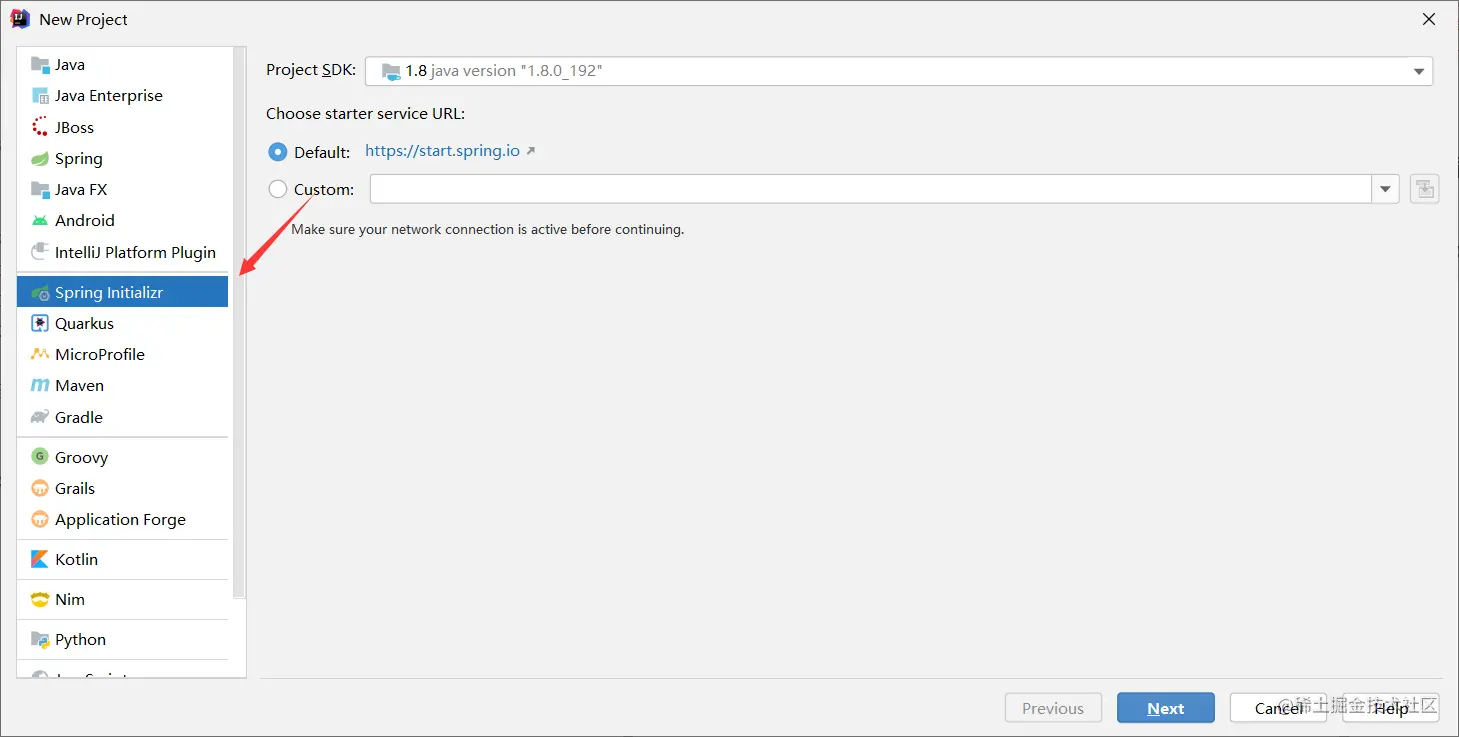This screenshot has width=1459, height=737.
Task: Expand the Custom URL history dropdown arrow
Action: click(1386, 189)
